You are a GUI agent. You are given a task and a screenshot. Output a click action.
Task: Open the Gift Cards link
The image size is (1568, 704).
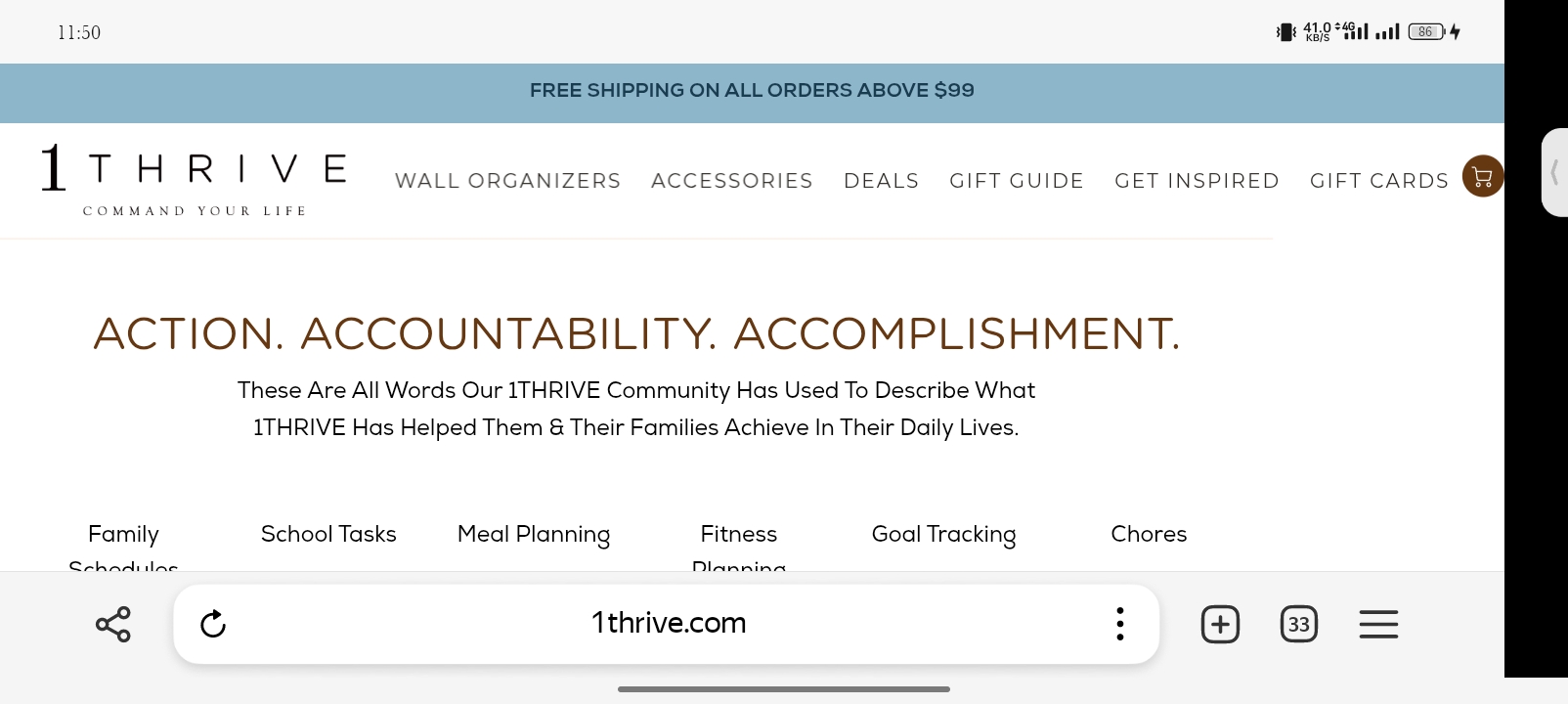1379,181
